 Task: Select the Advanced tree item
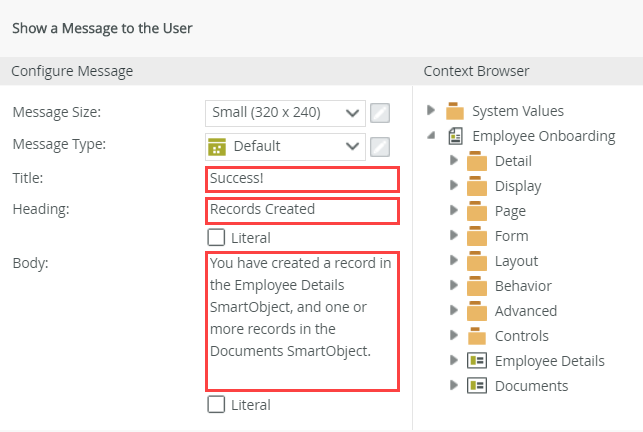[x=525, y=311]
